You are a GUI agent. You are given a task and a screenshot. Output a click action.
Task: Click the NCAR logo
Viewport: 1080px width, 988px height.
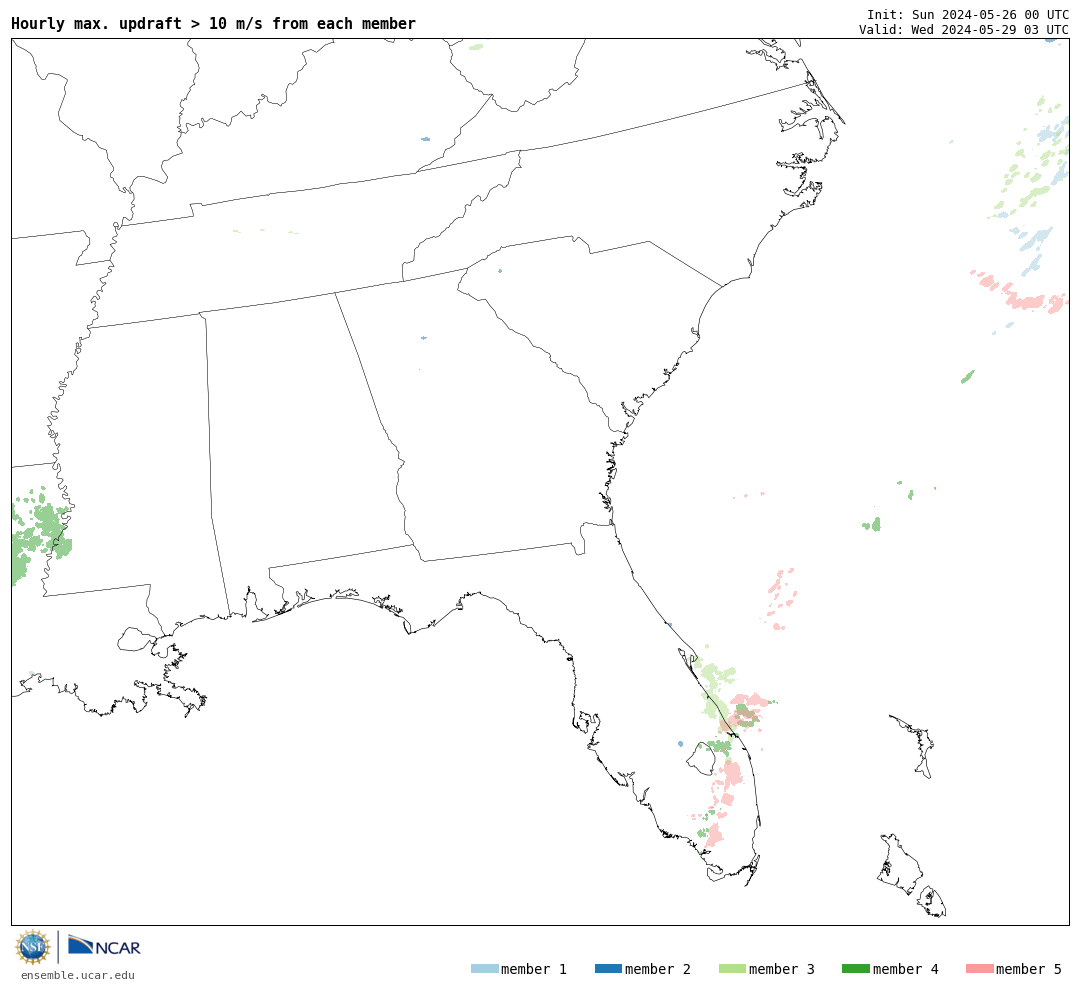(x=104, y=946)
